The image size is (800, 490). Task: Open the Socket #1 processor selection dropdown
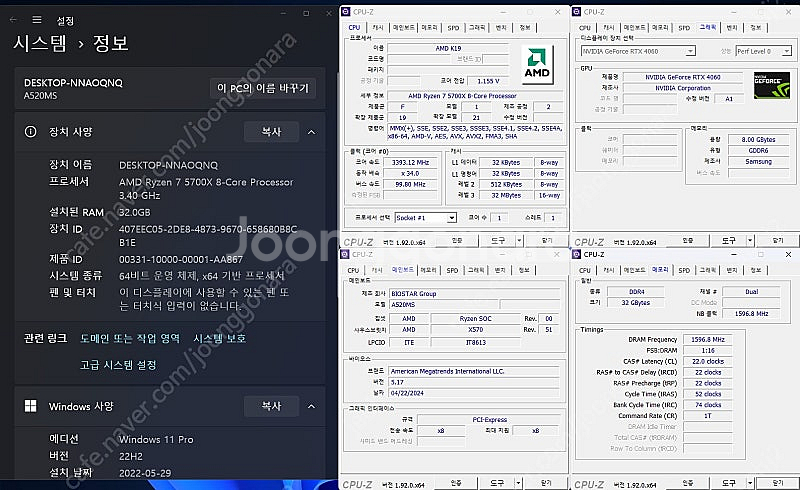452,218
